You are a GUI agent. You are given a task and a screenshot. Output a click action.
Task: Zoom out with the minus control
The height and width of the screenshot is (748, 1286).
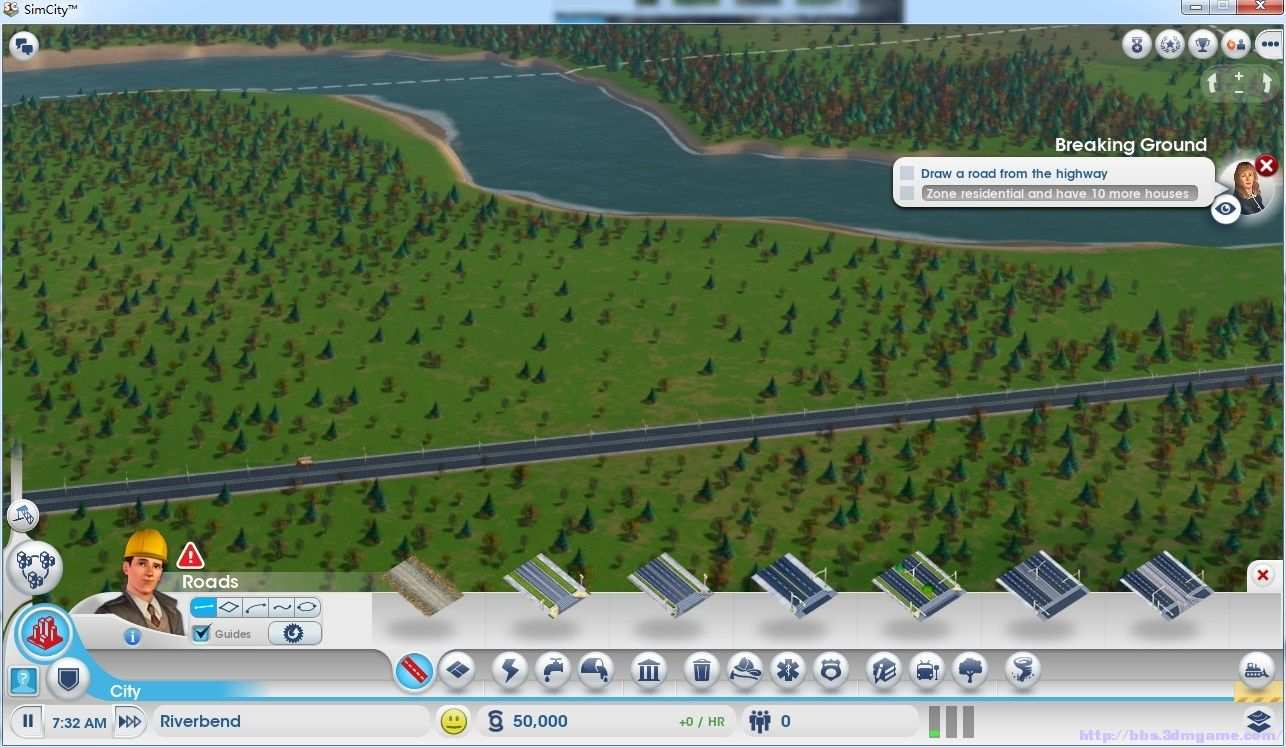coord(1239,92)
